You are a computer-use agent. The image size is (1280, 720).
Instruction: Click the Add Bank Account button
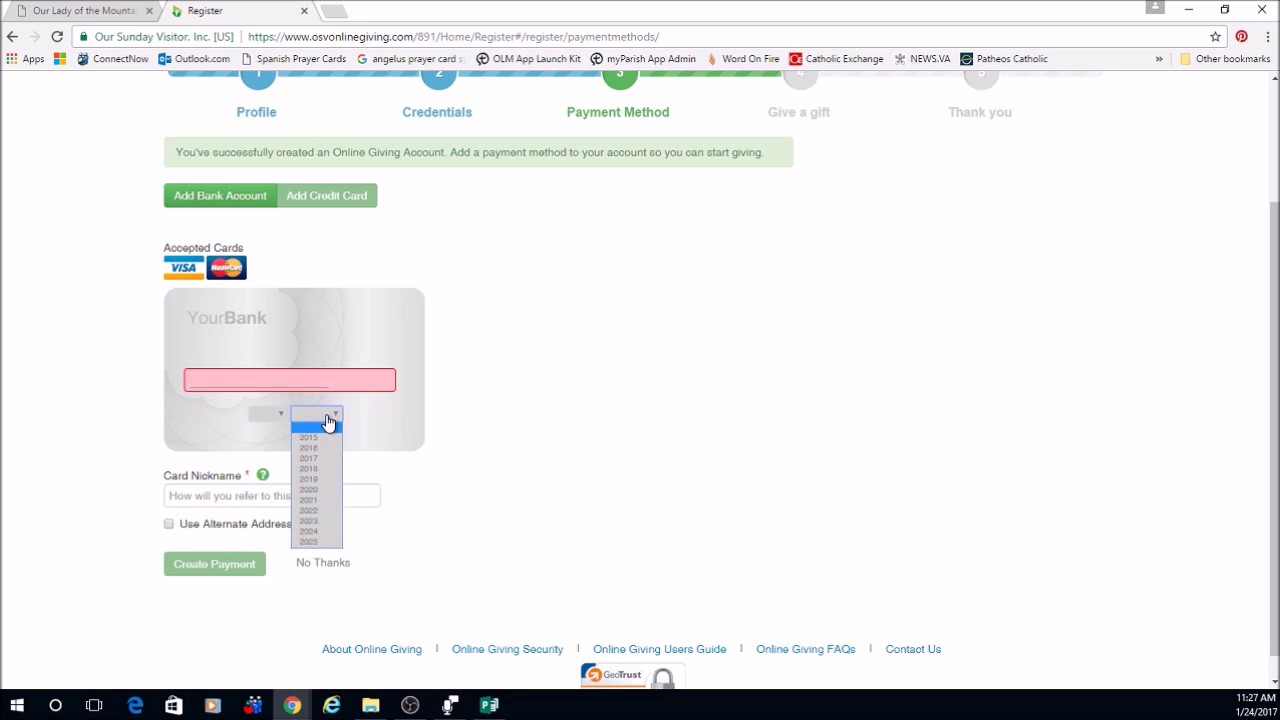220,196
